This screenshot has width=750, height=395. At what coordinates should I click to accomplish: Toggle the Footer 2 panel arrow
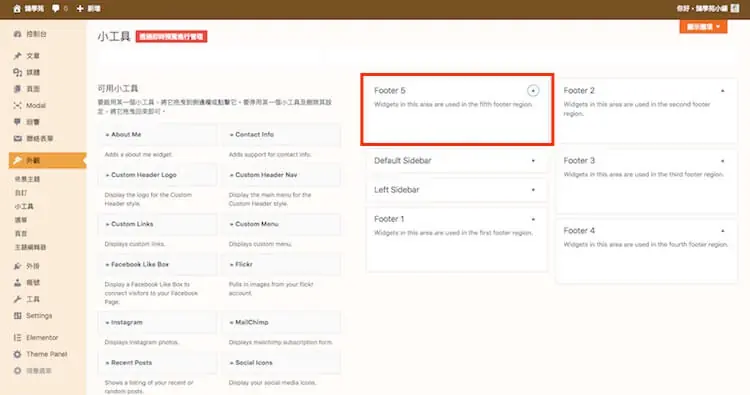tap(723, 90)
